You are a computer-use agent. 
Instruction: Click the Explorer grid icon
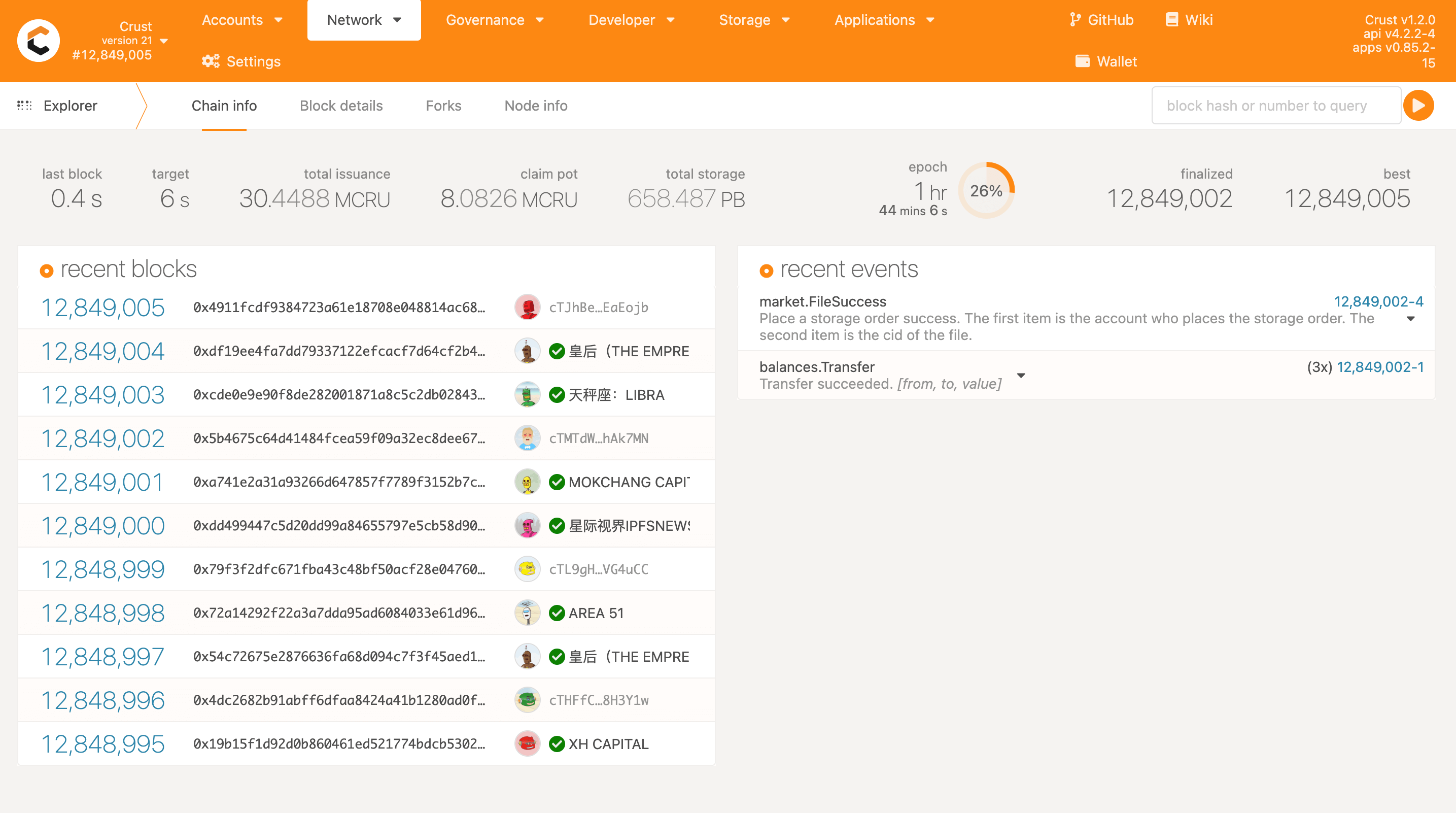click(24, 106)
